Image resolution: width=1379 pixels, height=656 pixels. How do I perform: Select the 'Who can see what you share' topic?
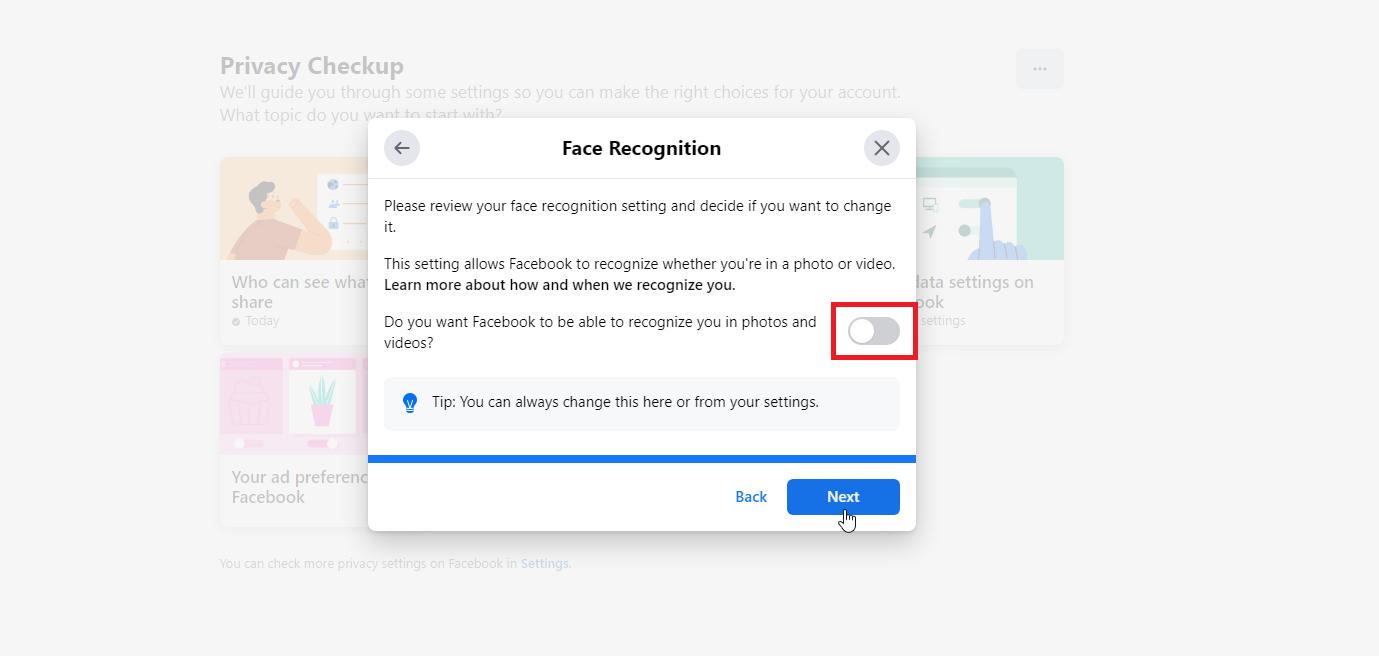(x=294, y=292)
